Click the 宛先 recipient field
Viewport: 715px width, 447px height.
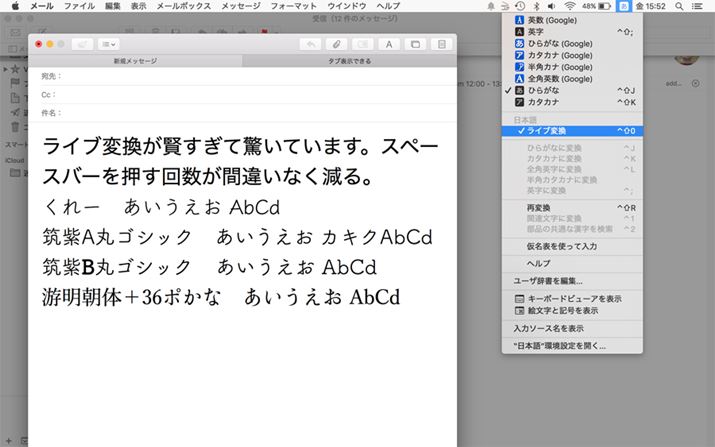(250, 76)
